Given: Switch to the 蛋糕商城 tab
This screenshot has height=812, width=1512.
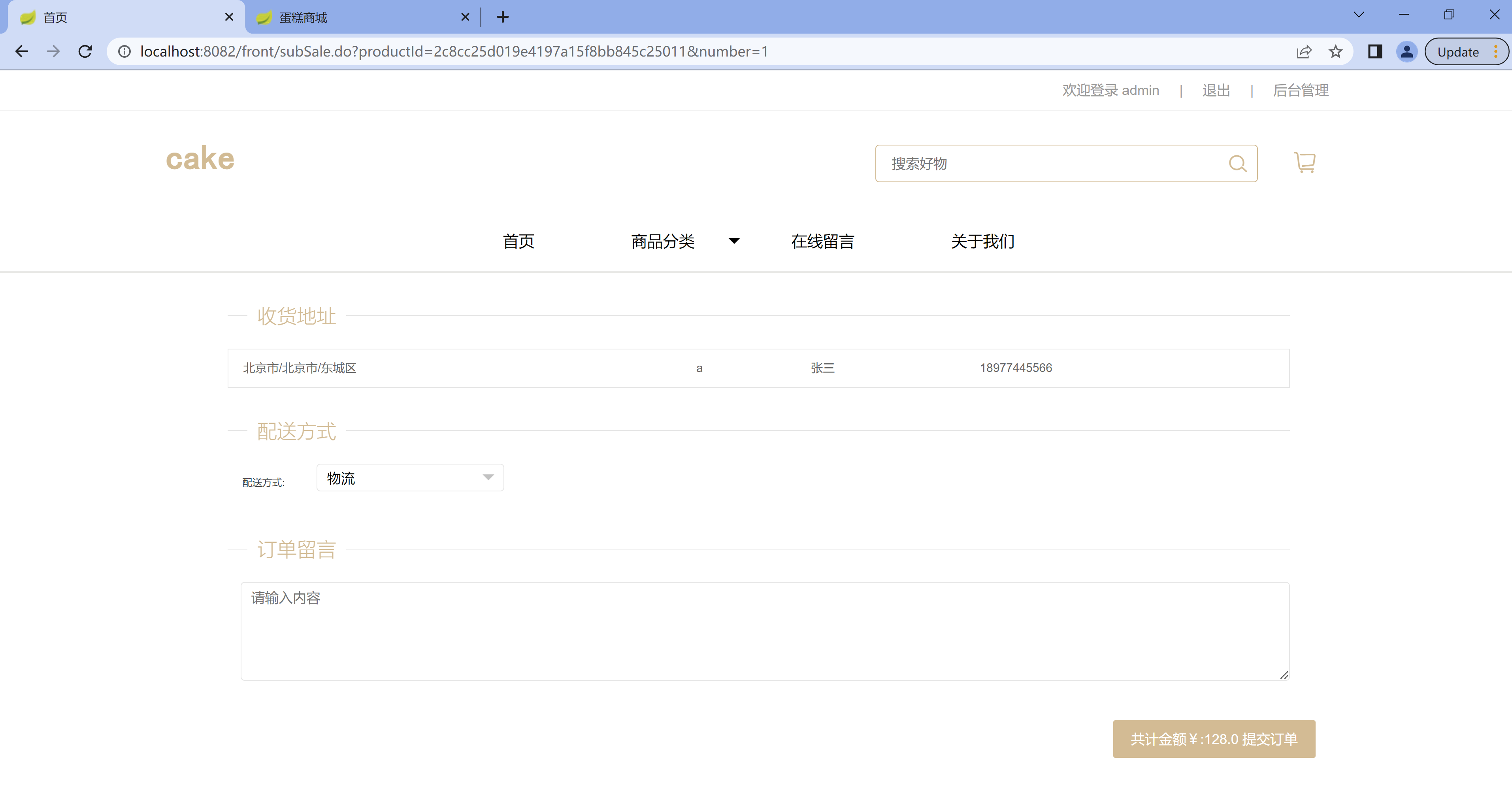Looking at the screenshot, I should [361, 18].
